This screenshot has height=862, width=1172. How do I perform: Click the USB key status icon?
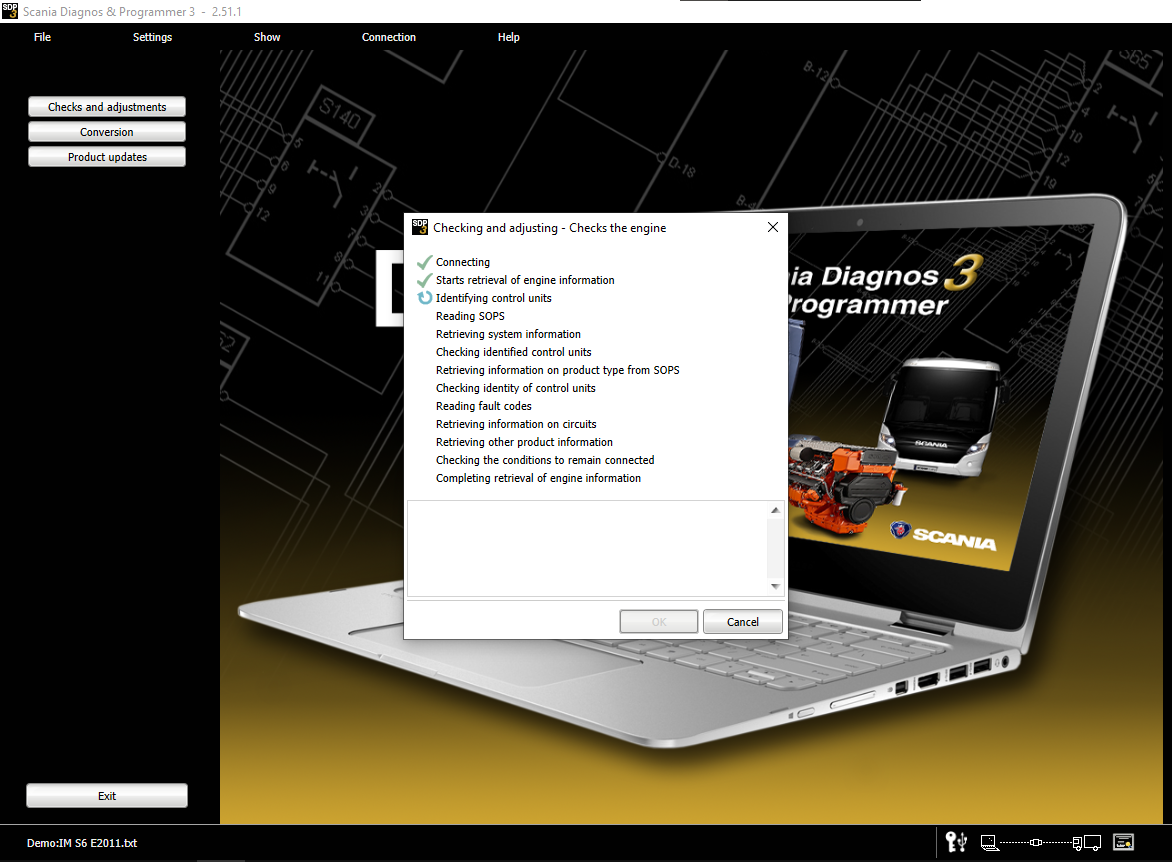(x=956, y=843)
